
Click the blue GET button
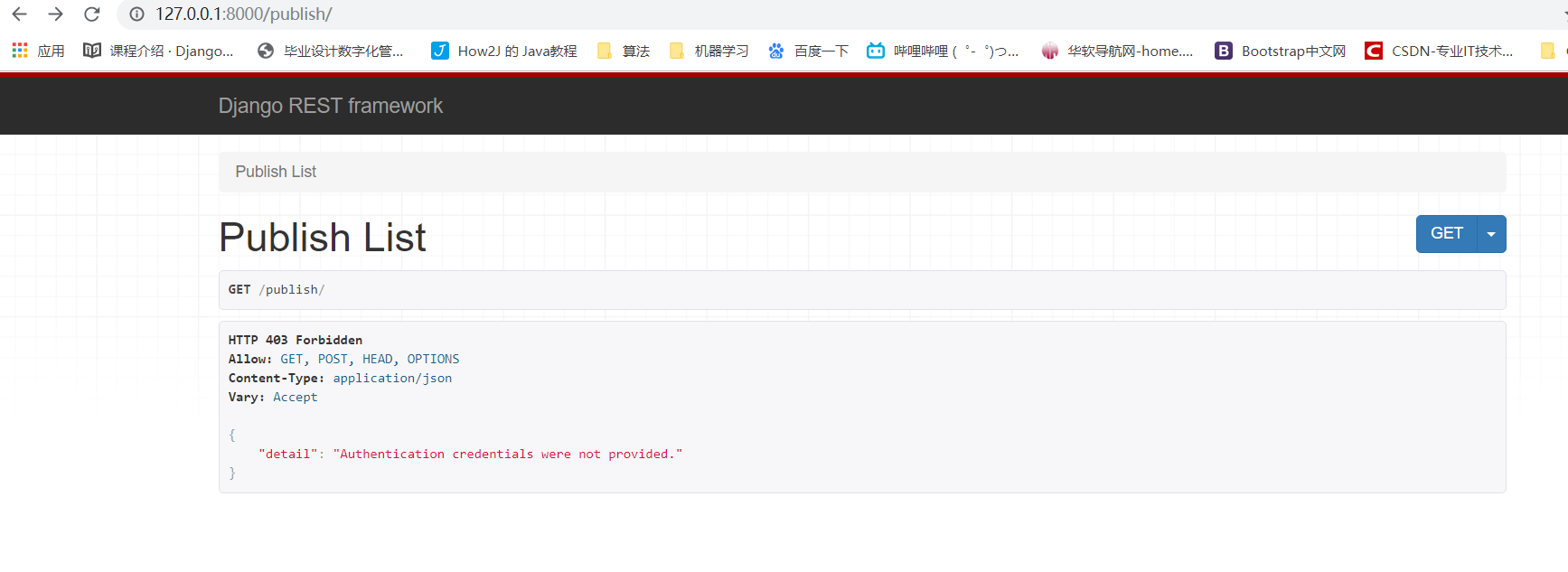1446,233
